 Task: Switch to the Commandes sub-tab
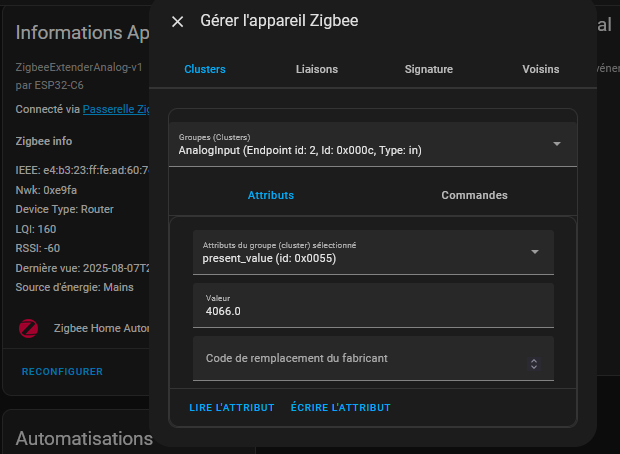(474, 195)
